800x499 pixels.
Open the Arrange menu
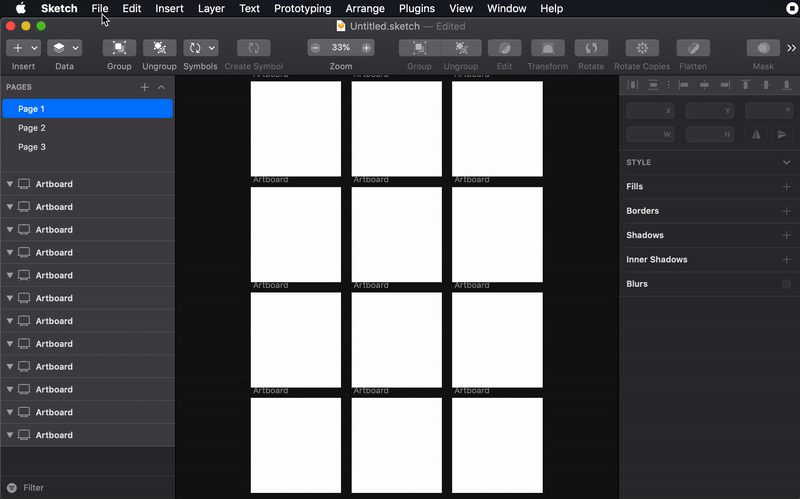coord(365,9)
